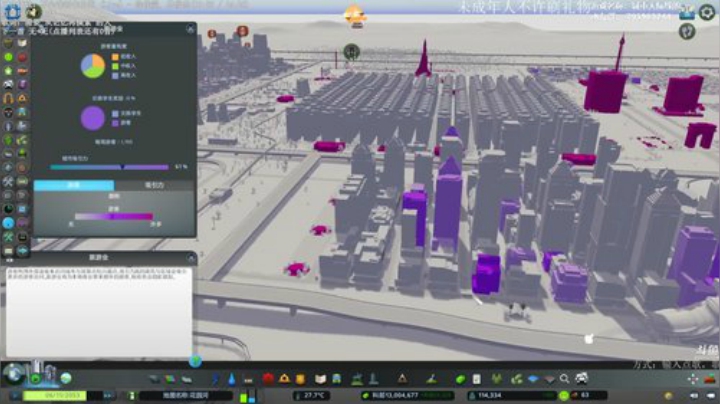This screenshot has height=404, width=720.
Task: Open the Public transport bus menu
Action: 337,379
